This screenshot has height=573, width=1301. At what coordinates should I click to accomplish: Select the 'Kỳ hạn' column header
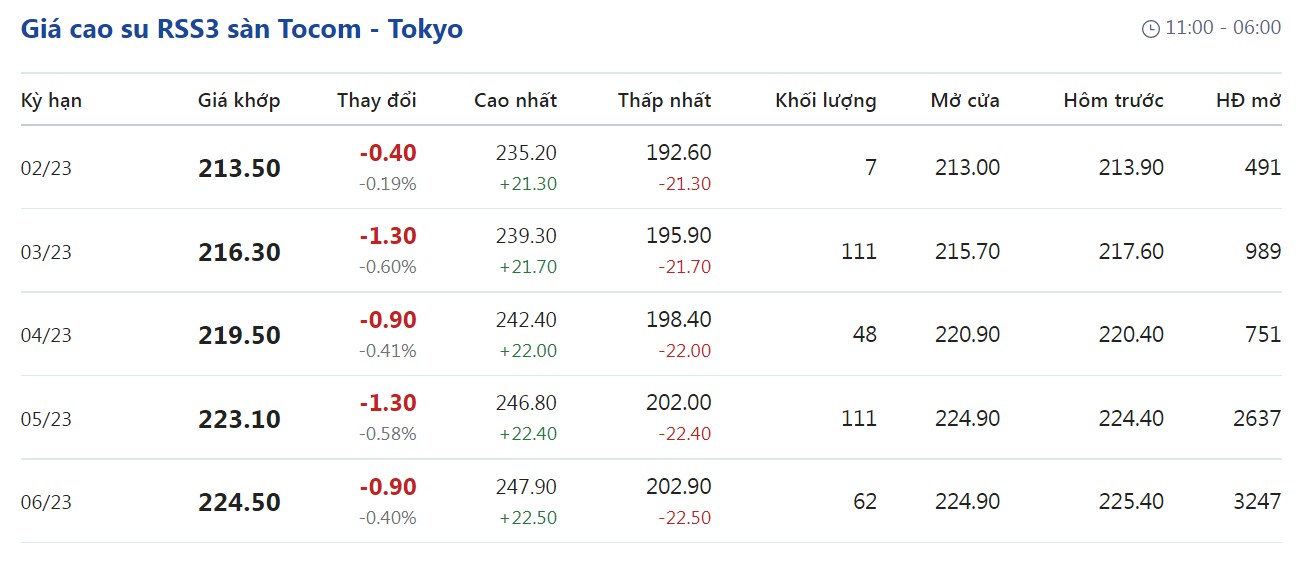(51, 100)
